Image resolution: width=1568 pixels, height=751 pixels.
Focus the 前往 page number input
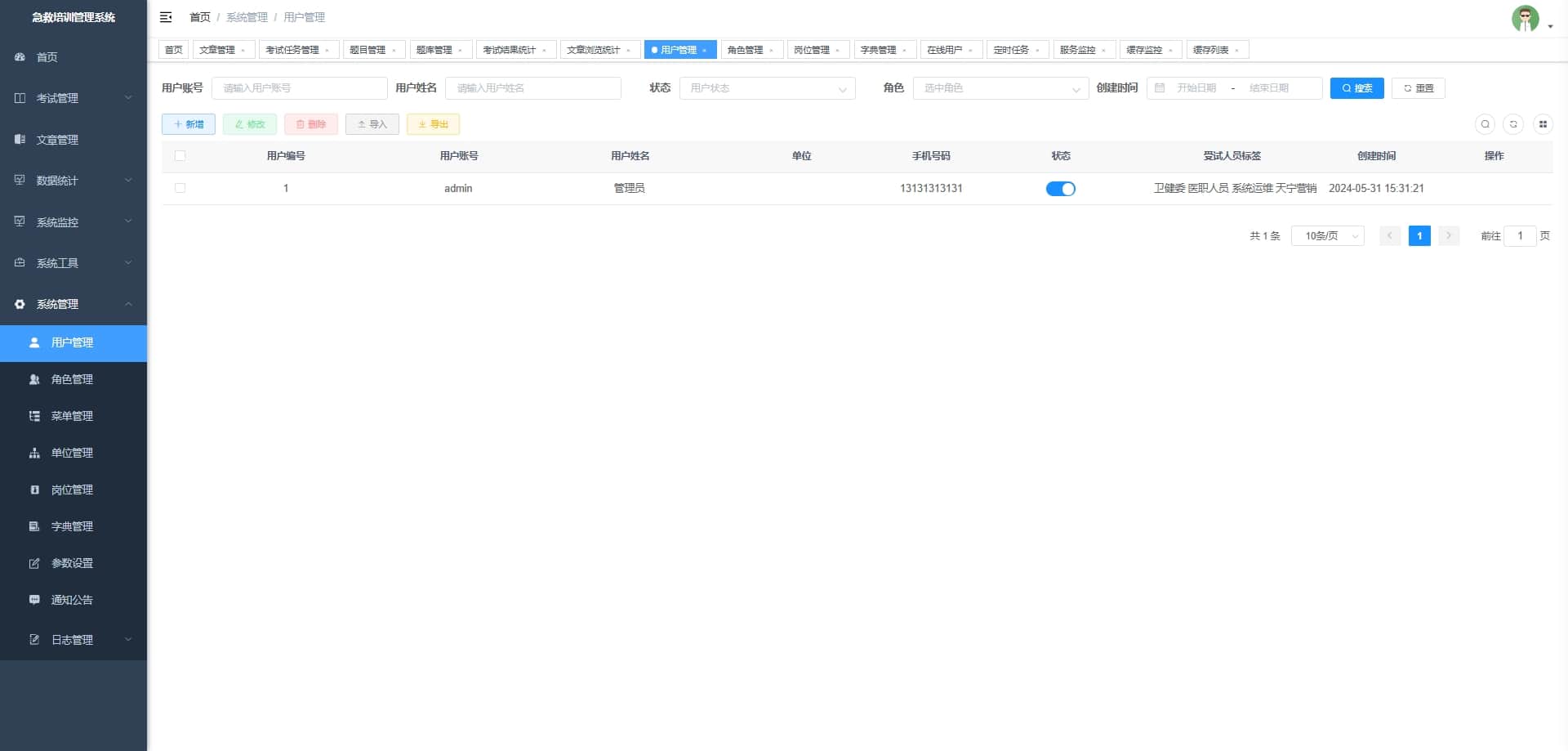(1520, 236)
